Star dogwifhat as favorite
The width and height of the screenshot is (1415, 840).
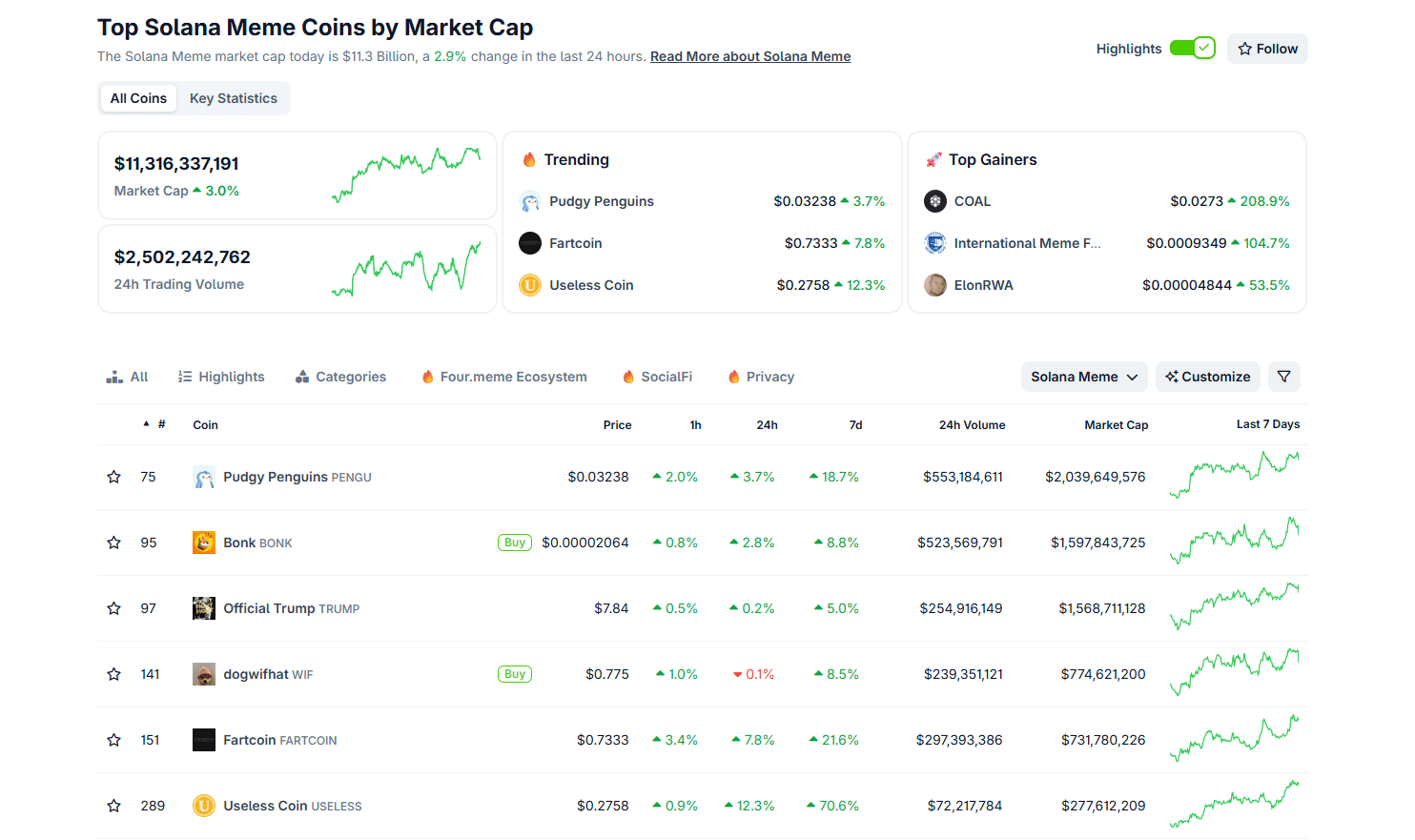tap(114, 674)
